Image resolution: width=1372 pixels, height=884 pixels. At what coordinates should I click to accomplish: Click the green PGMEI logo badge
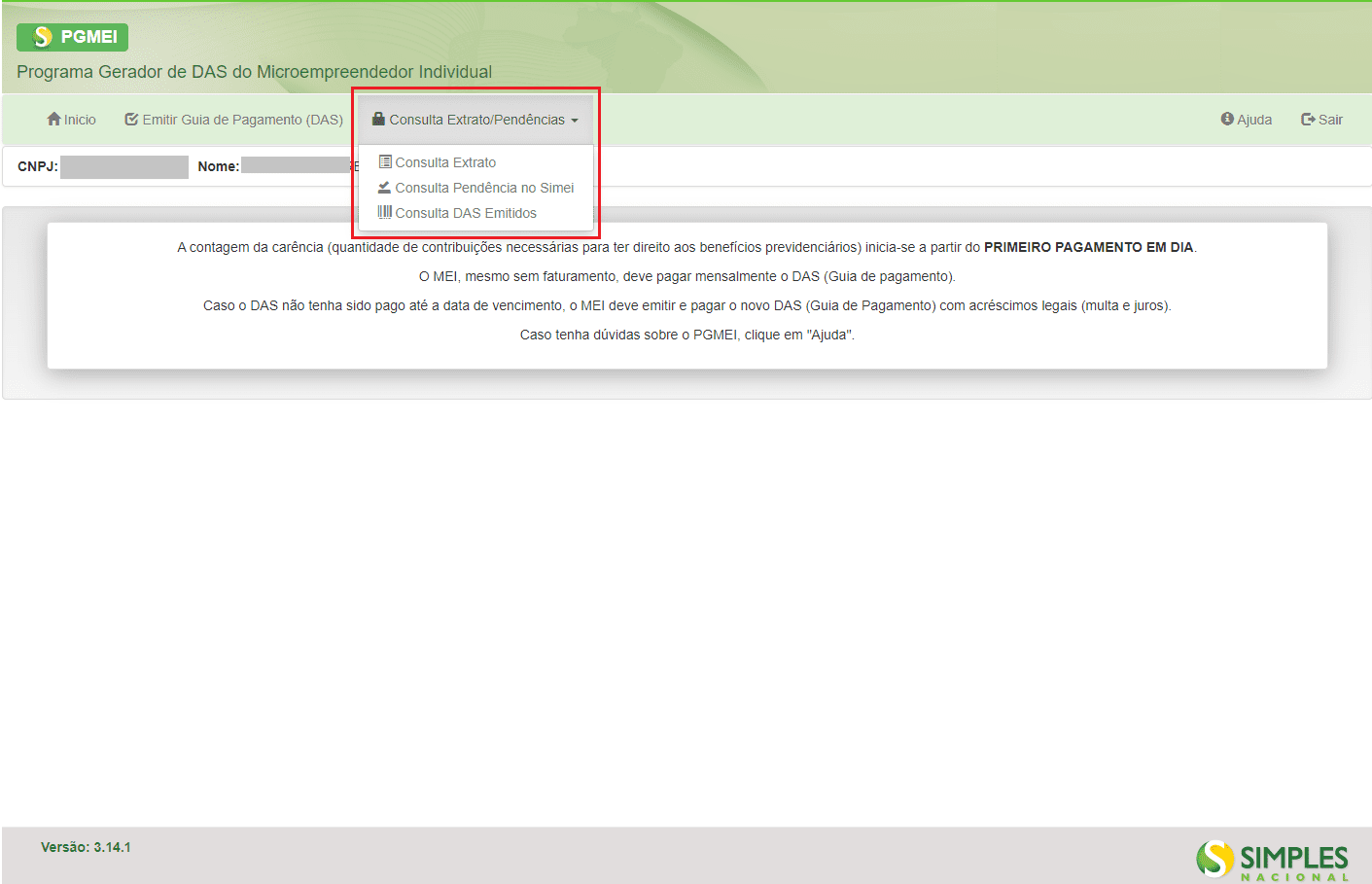(72, 37)
